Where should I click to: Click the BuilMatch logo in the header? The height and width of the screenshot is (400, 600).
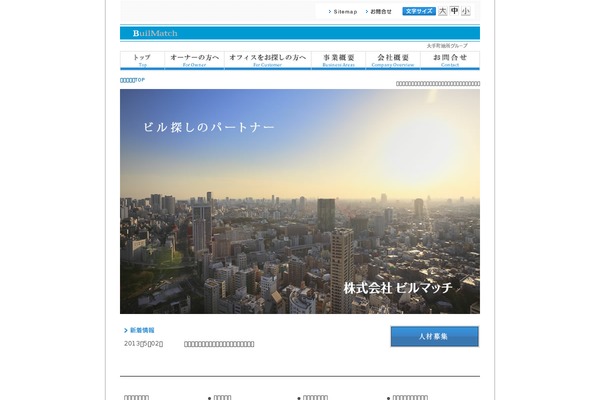click(155, 33)
